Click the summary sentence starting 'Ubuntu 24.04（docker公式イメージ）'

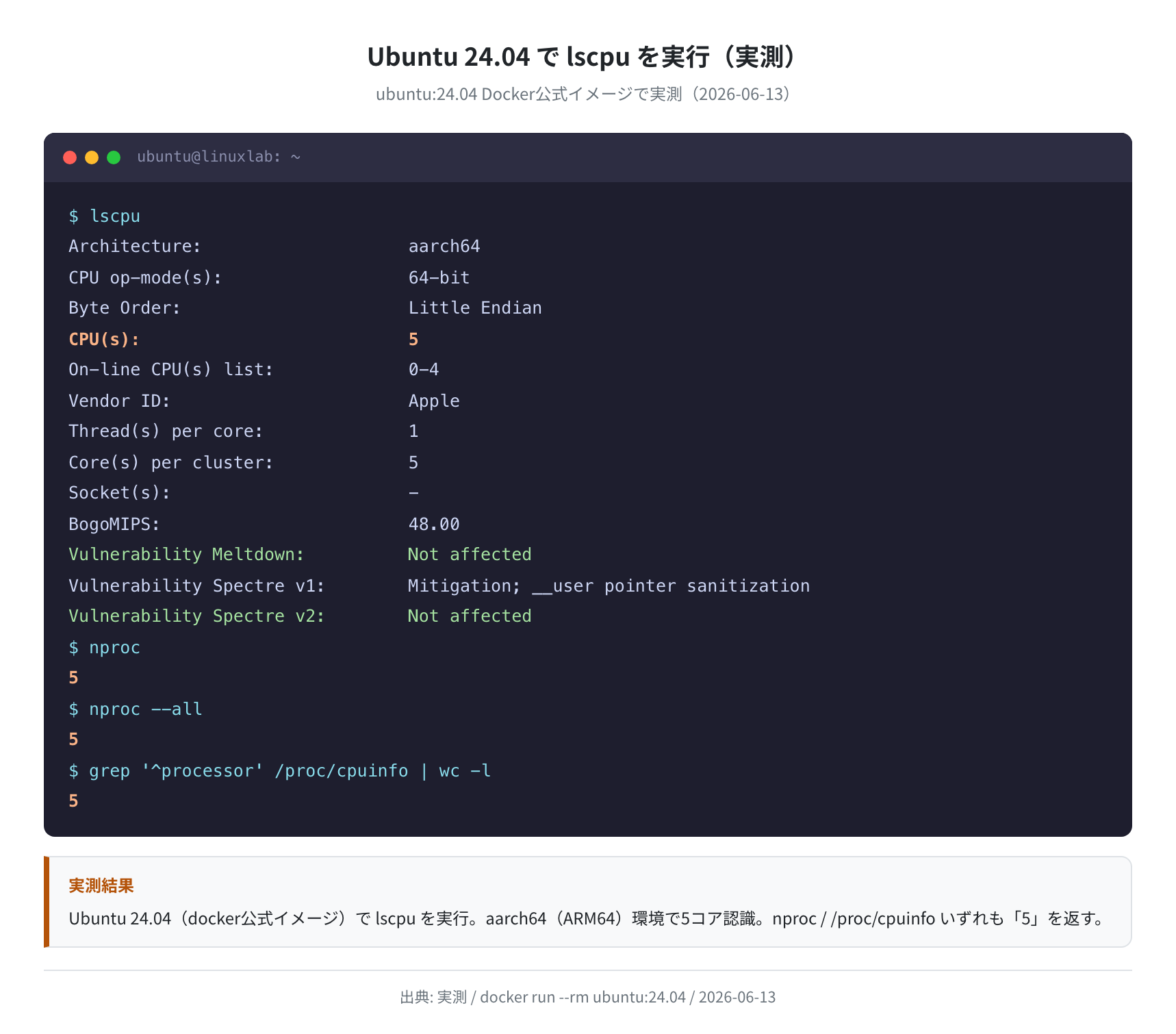588,918
